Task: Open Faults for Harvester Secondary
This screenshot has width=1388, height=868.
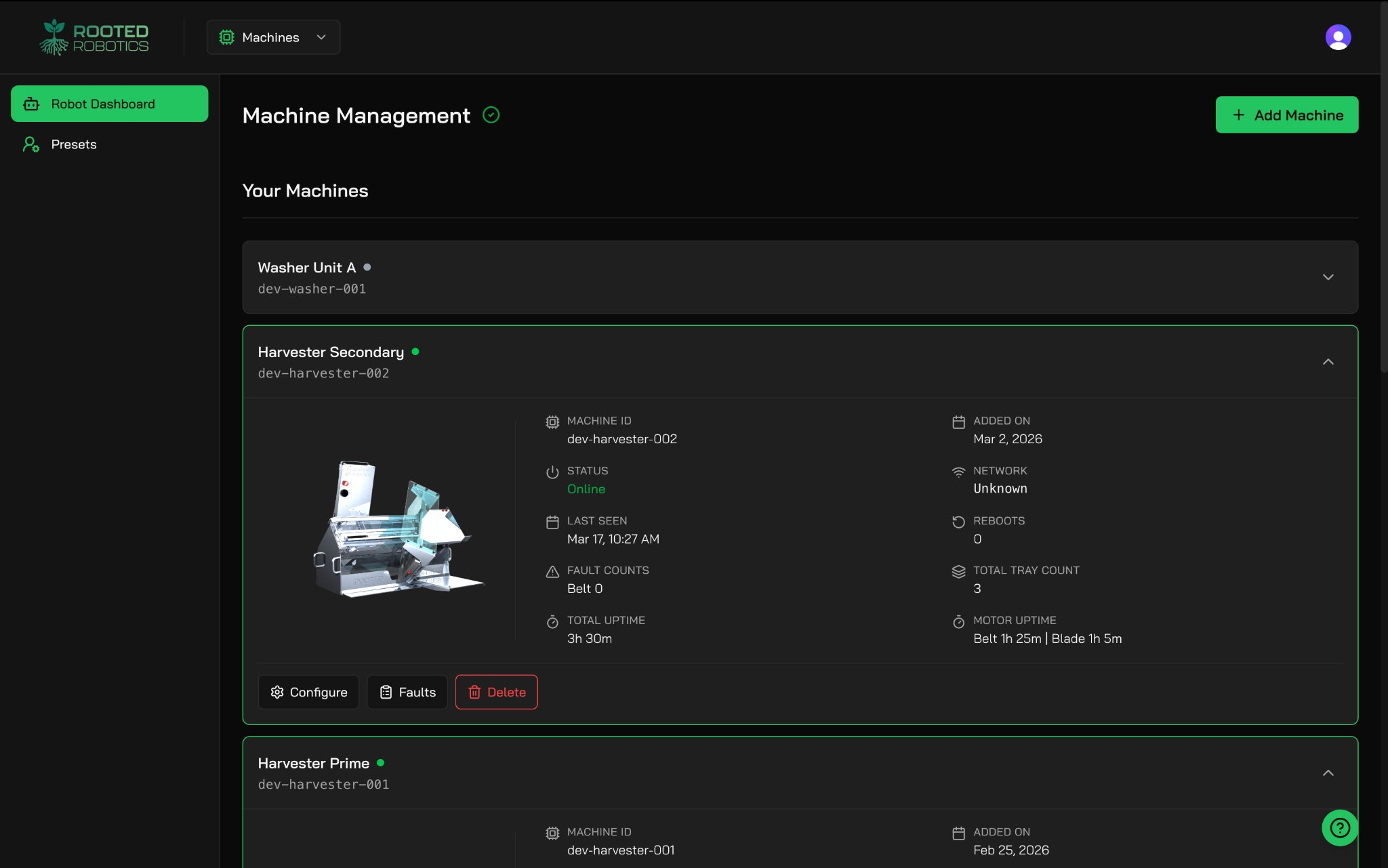Action: click(407, 692)
